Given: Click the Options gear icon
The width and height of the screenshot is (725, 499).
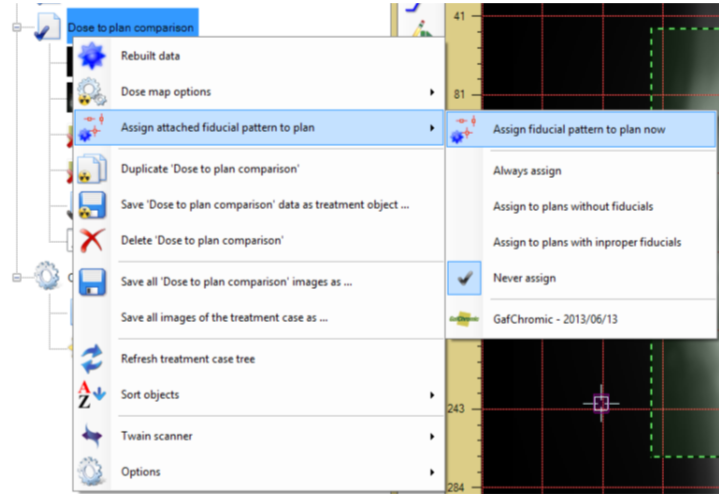Looking at the screenshot, I should coord(91,472).
